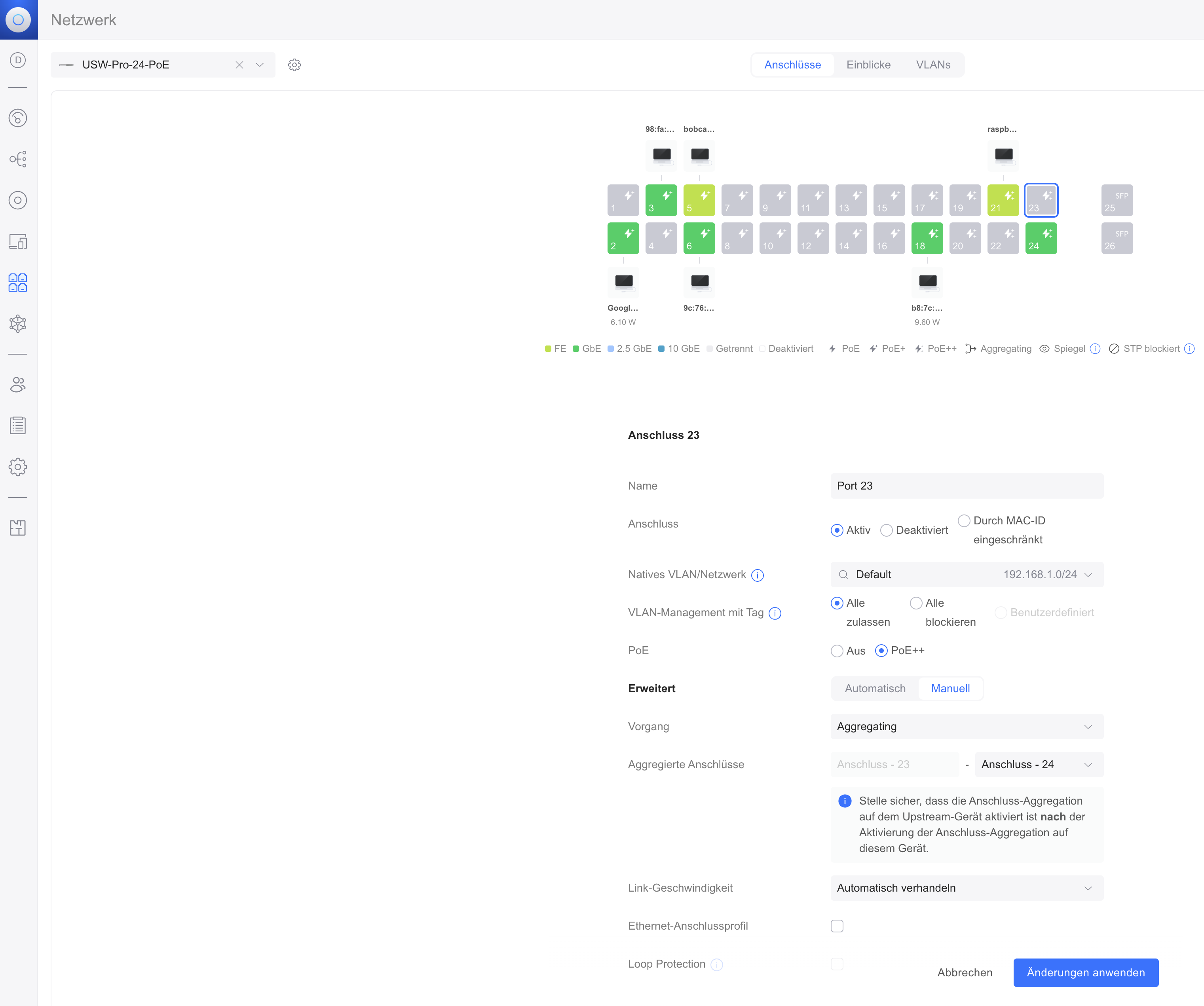This screenshot has height=1006, width=1204.
Task: Open the client devices sidebar icon
Action: (x=18, y=241)
